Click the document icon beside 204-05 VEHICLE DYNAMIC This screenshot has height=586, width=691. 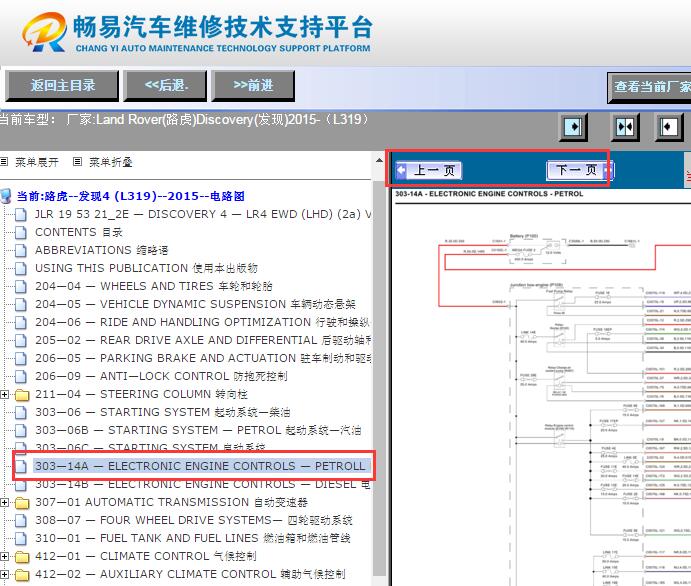point(21,304)
